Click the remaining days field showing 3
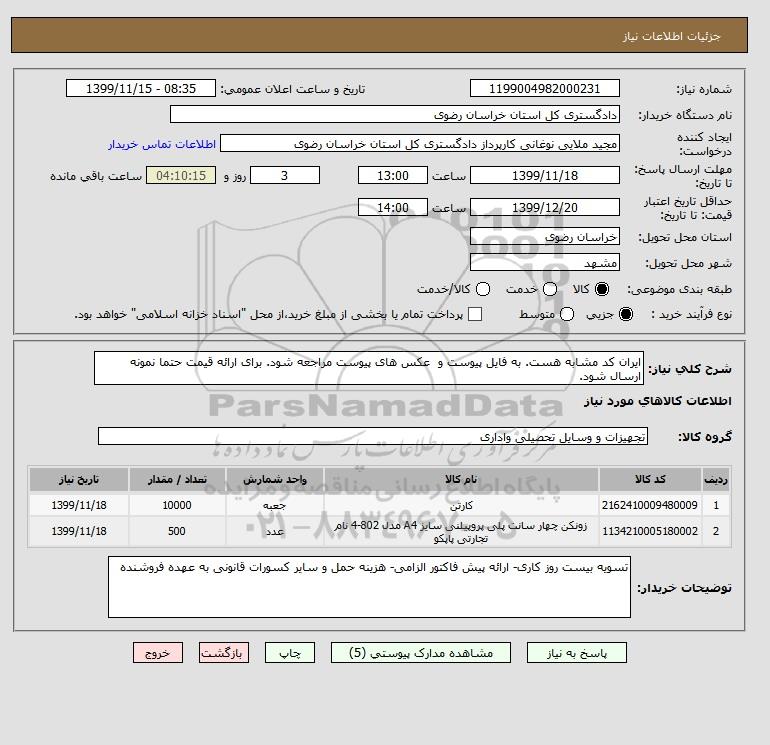This screenshot has width=770, height=745. coord(285,175)
